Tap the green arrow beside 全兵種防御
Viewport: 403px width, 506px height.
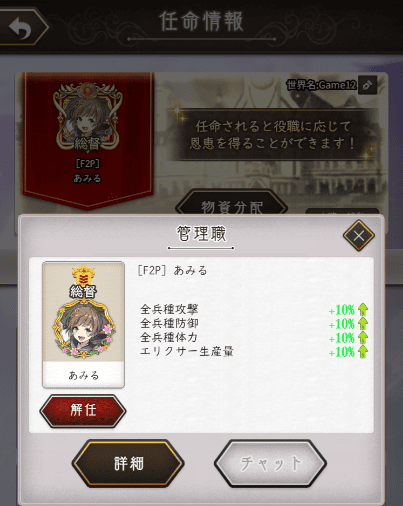click(x=363, y=324)
